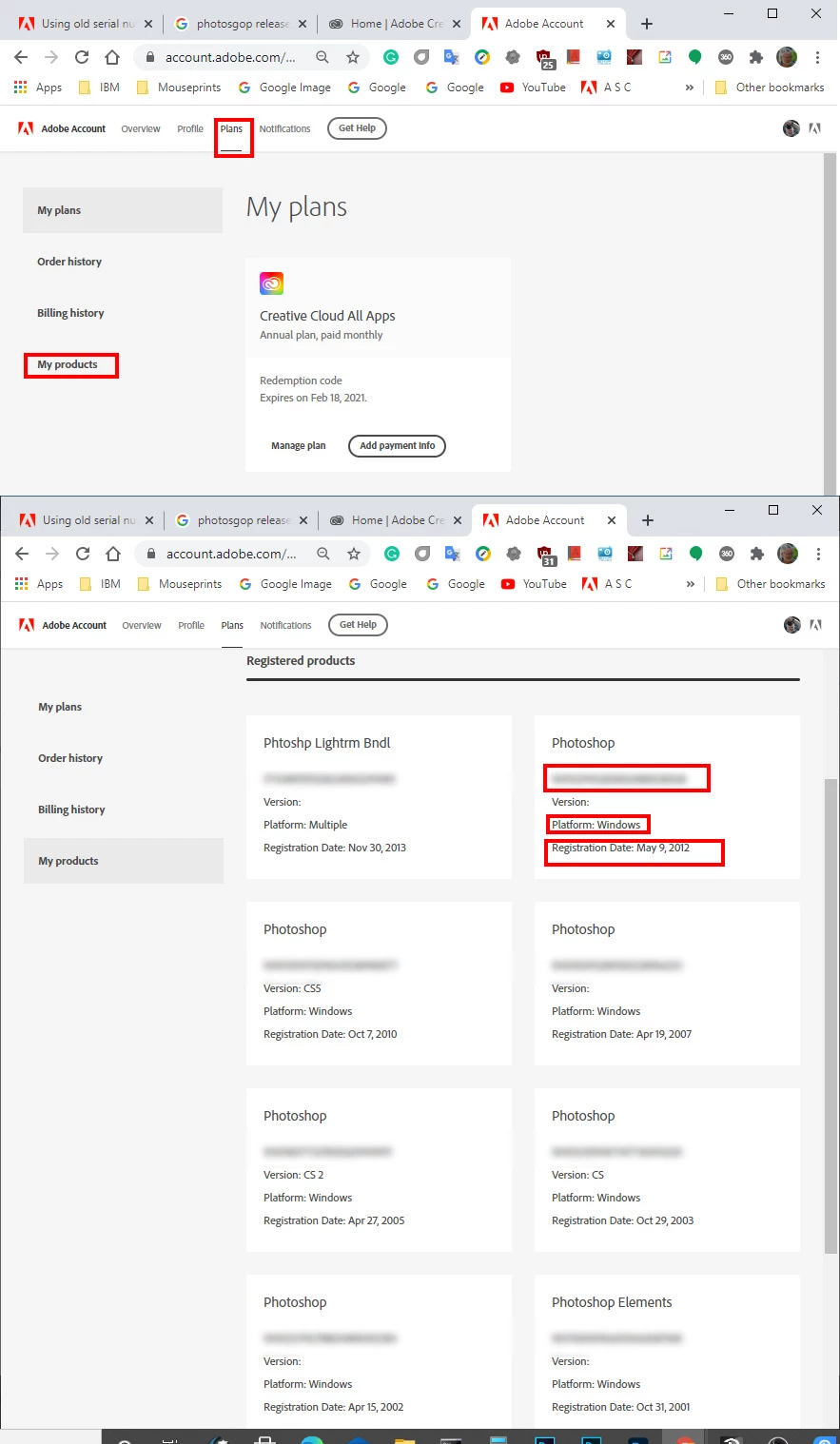This screenshot has width=840, height=1444.
Task: Click the Creative Cloud All Apps icon
Action: tap(272, 283)
